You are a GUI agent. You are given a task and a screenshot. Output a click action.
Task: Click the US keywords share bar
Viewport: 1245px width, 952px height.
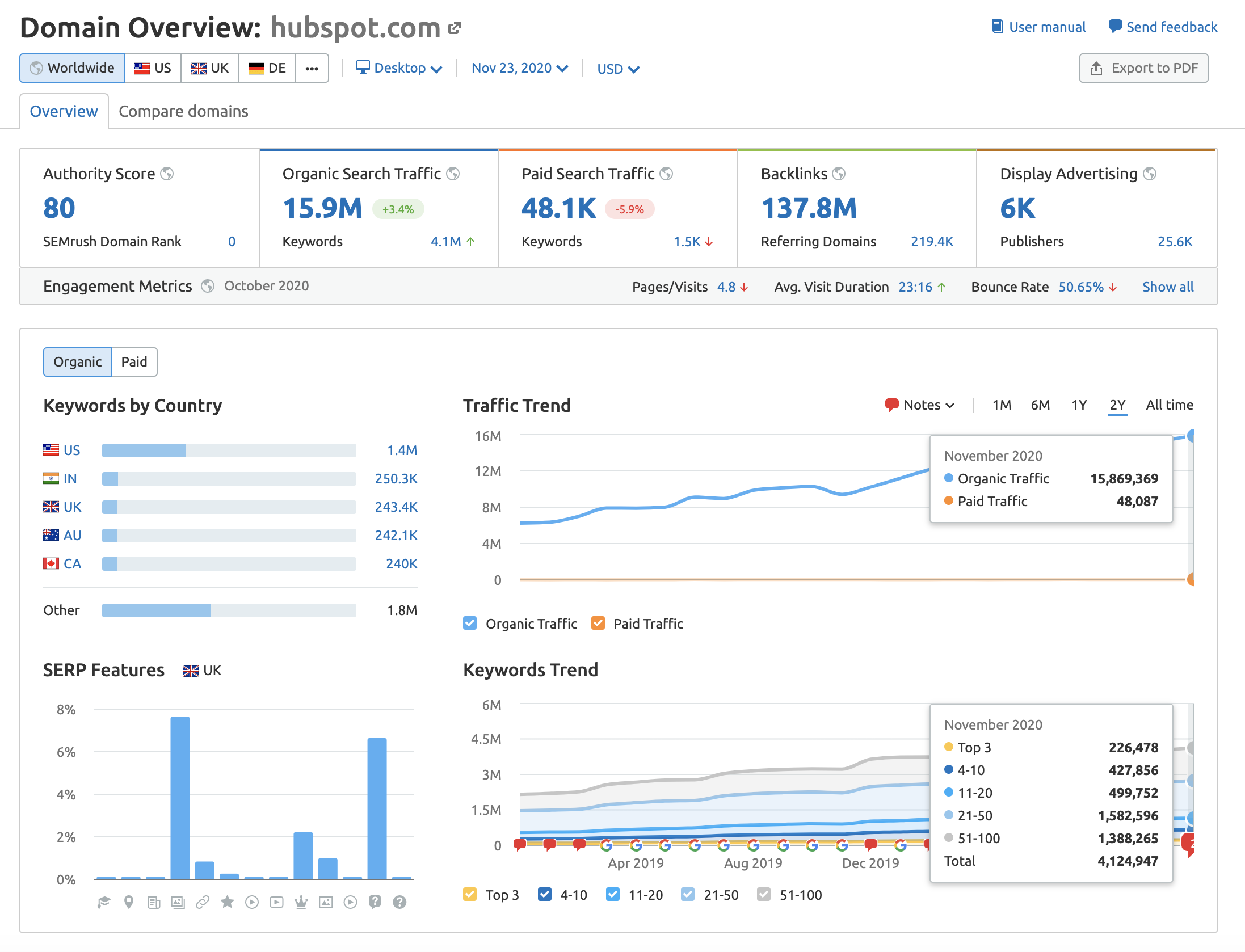pos(229,450)
